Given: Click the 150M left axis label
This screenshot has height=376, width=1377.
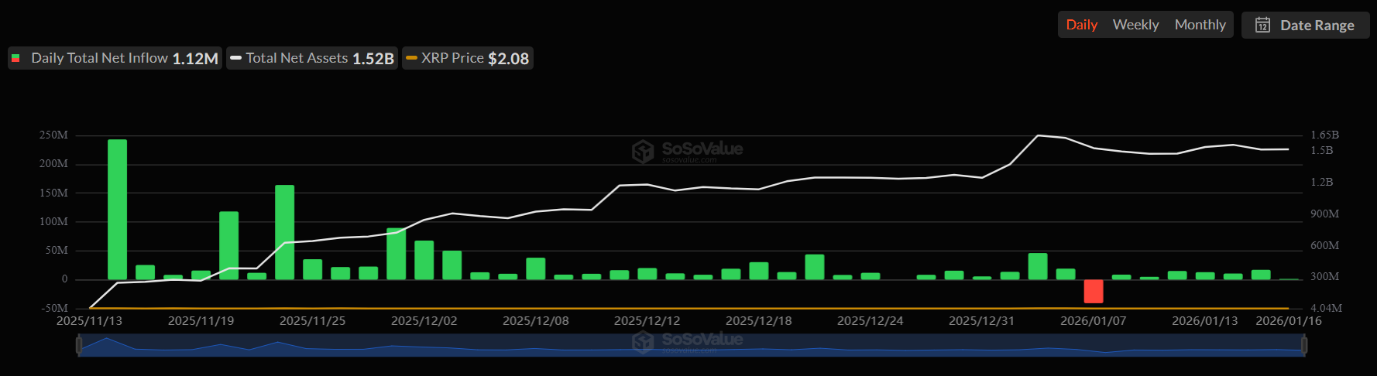Looking at the screenshot, I should 53,193.
